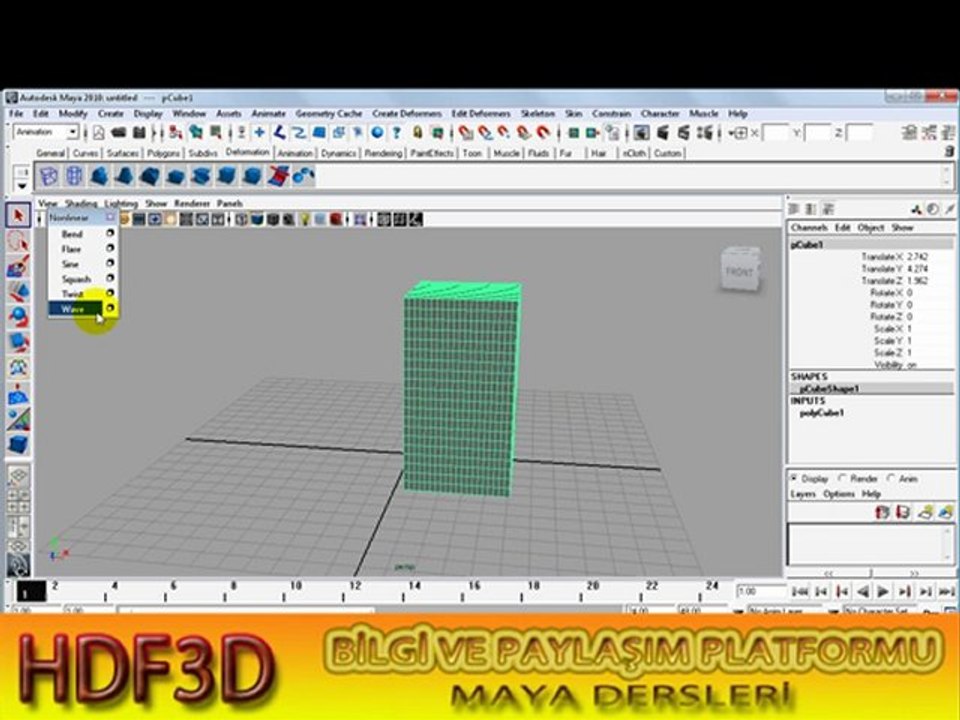
Task: Show Channel Box layout icon on right panel
Action: (795, 209)
